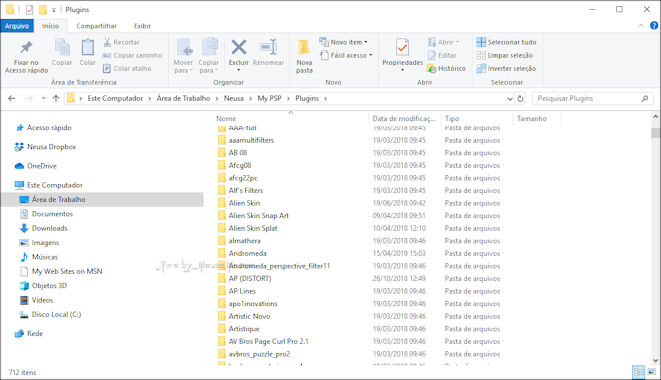661x380 pixels.
Task: Click the up-one-level arrow
Action: (56, 98)
